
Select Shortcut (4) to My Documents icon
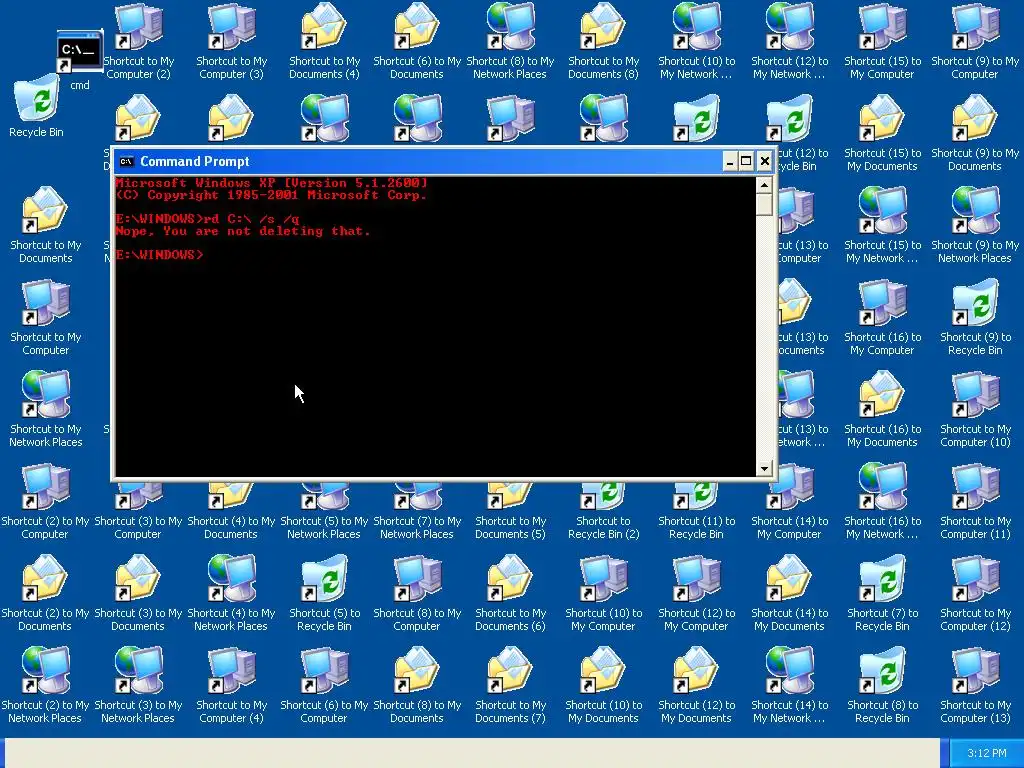(x=231, y=498)
